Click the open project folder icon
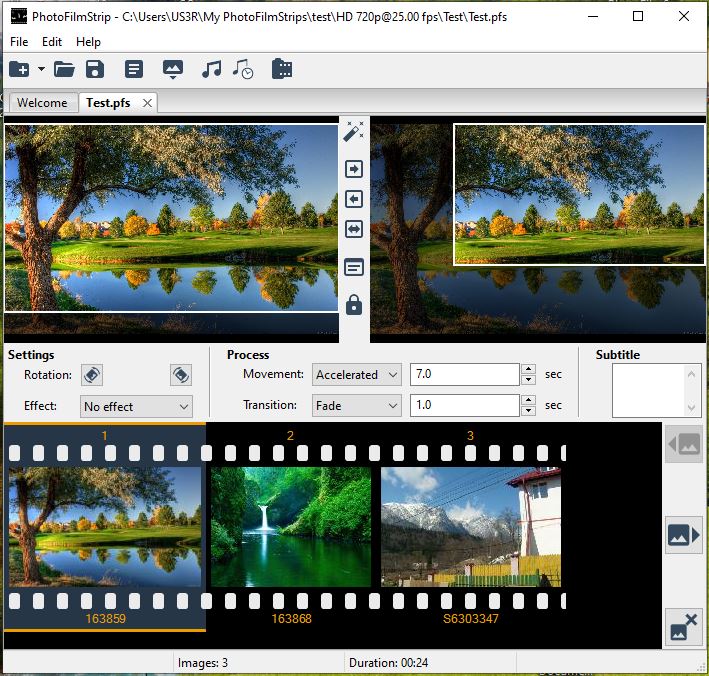The image size is (709, 676). (64, 69)
